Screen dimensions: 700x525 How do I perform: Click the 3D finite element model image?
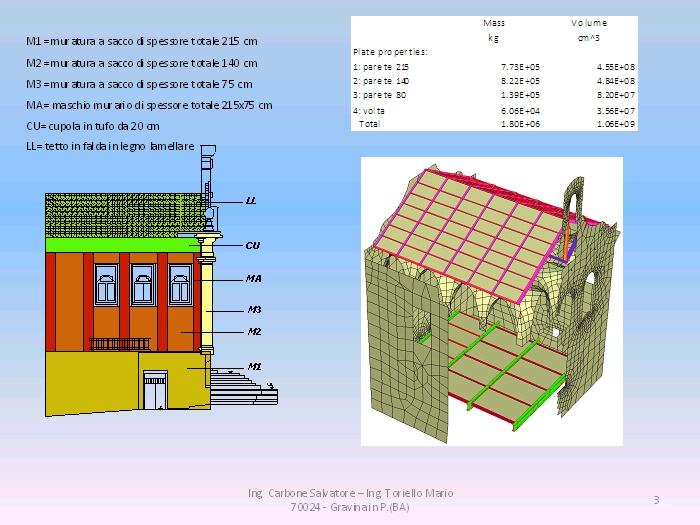[491, 300]
